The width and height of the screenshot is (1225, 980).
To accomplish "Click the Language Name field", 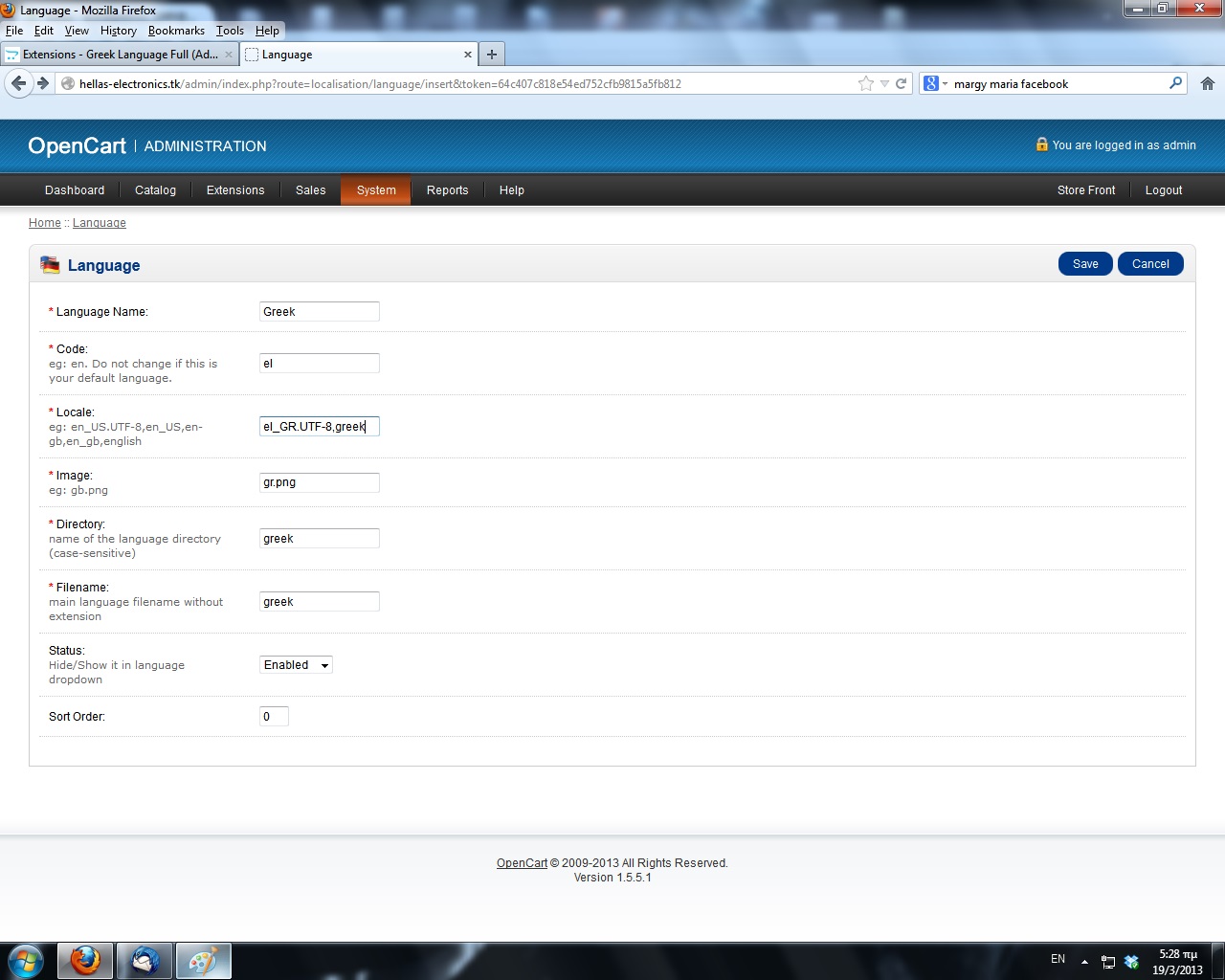I will pyautogui.click(x=320, y=311).
